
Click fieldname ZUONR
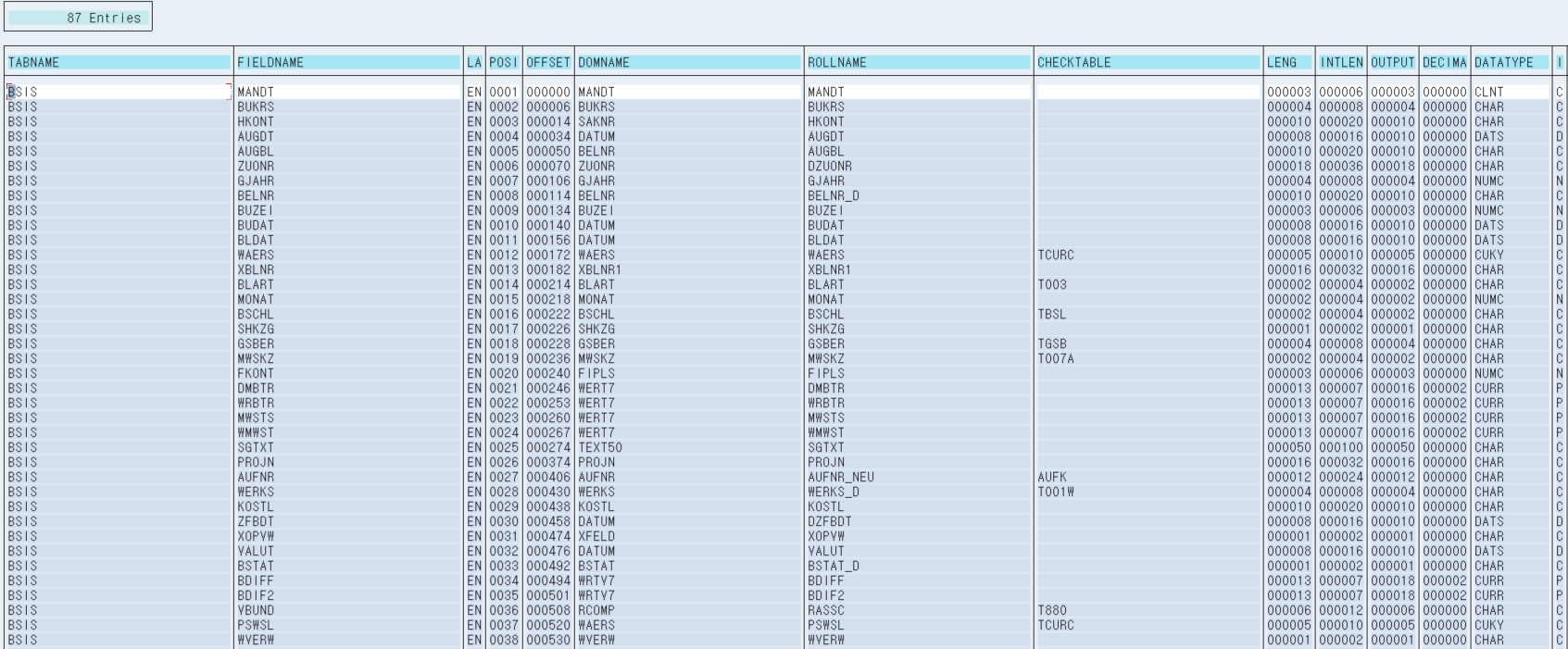coord(256,166)
